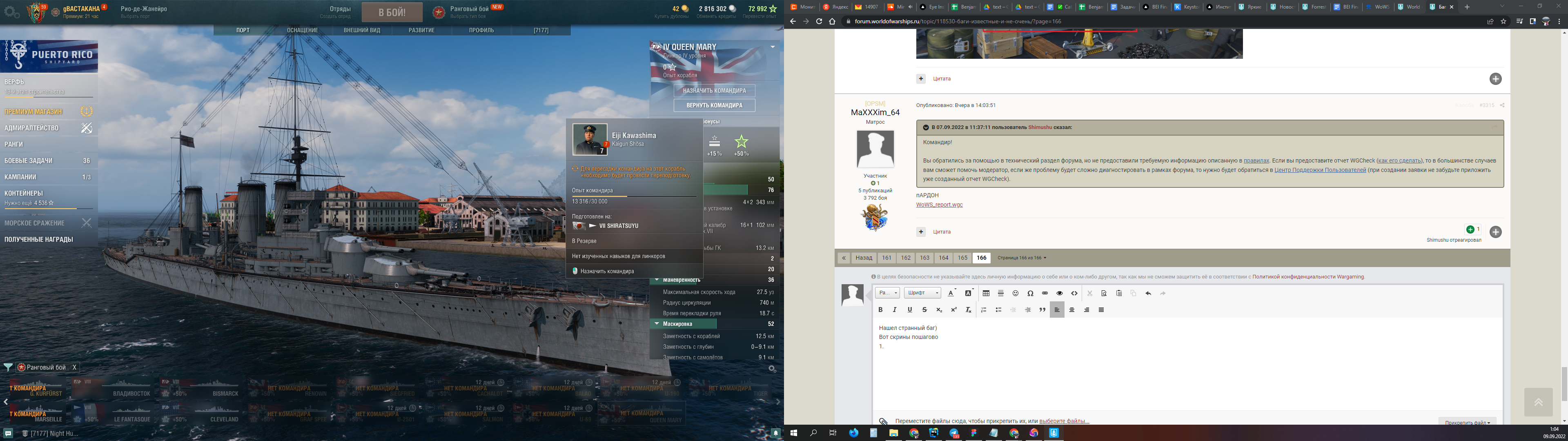Switch to the ПРОФИЛЬ tab
1568x441 pixels.
pyautogui.click(x=481, y=31)
